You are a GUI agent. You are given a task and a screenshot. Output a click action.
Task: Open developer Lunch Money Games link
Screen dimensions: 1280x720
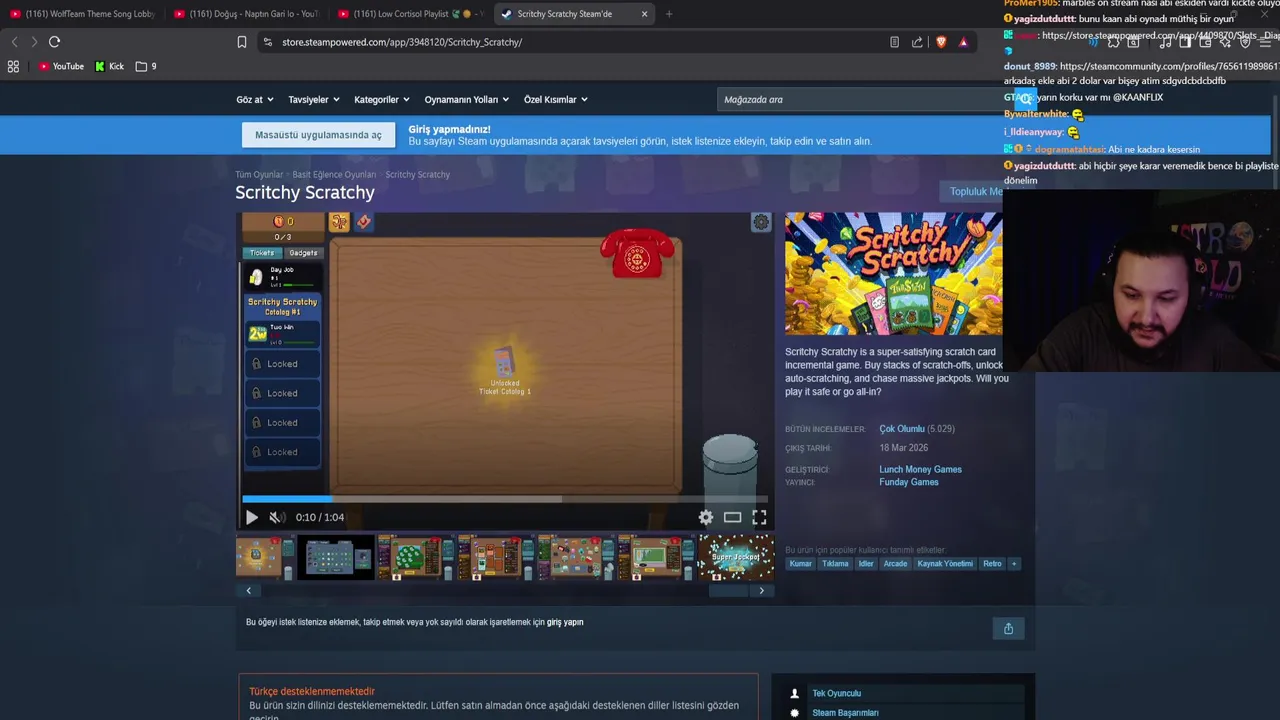pos(920,470)
